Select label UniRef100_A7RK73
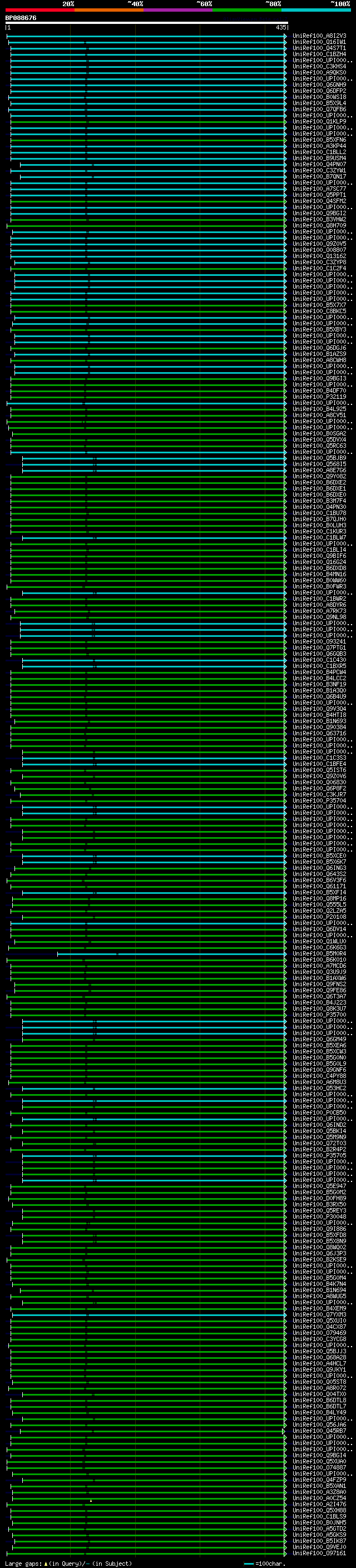The height and width of the screenshot is (1568, 356). (319, 611)
